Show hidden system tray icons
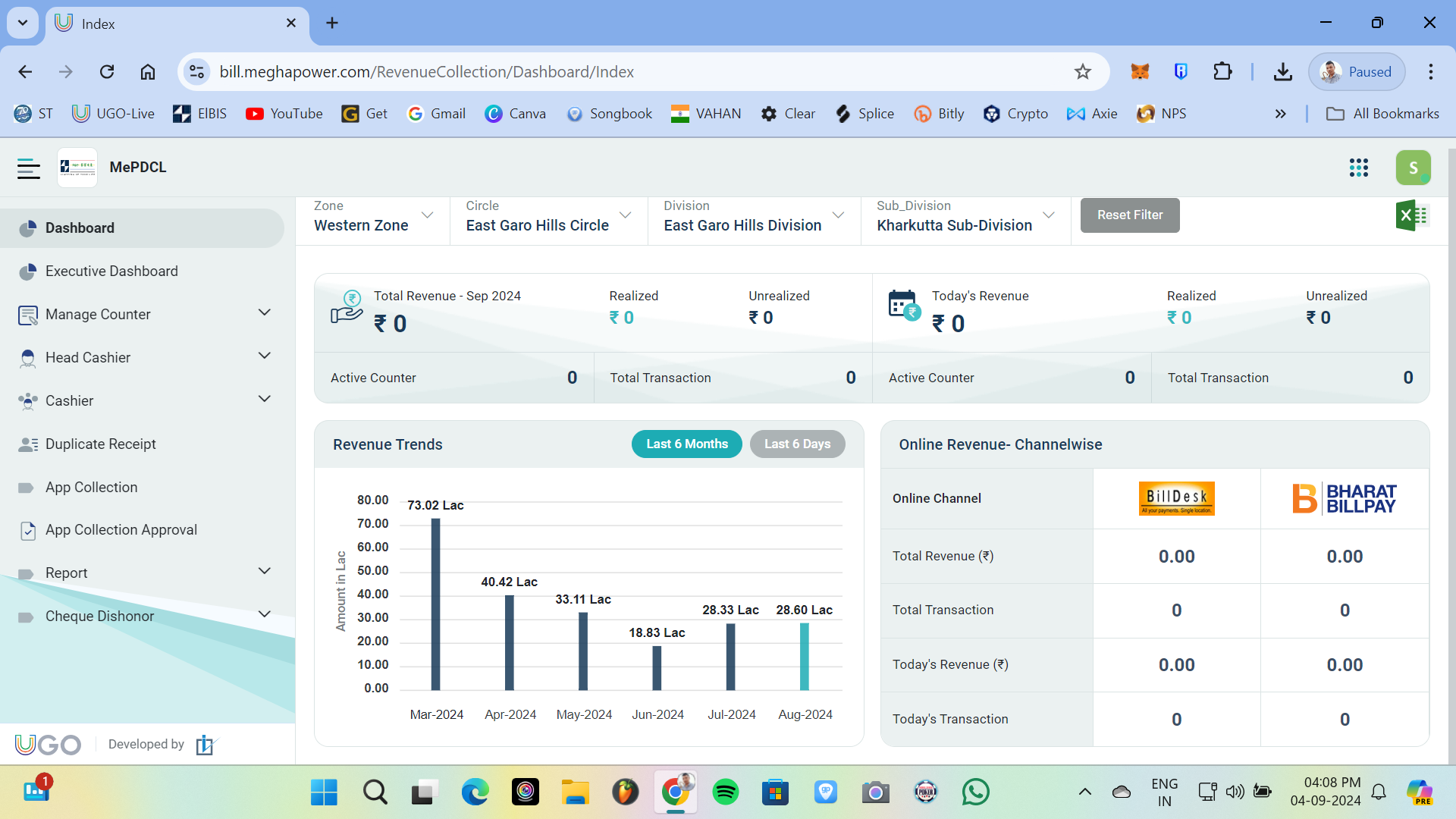Viewport: 1456px width, 819px height. [1084, 792]
